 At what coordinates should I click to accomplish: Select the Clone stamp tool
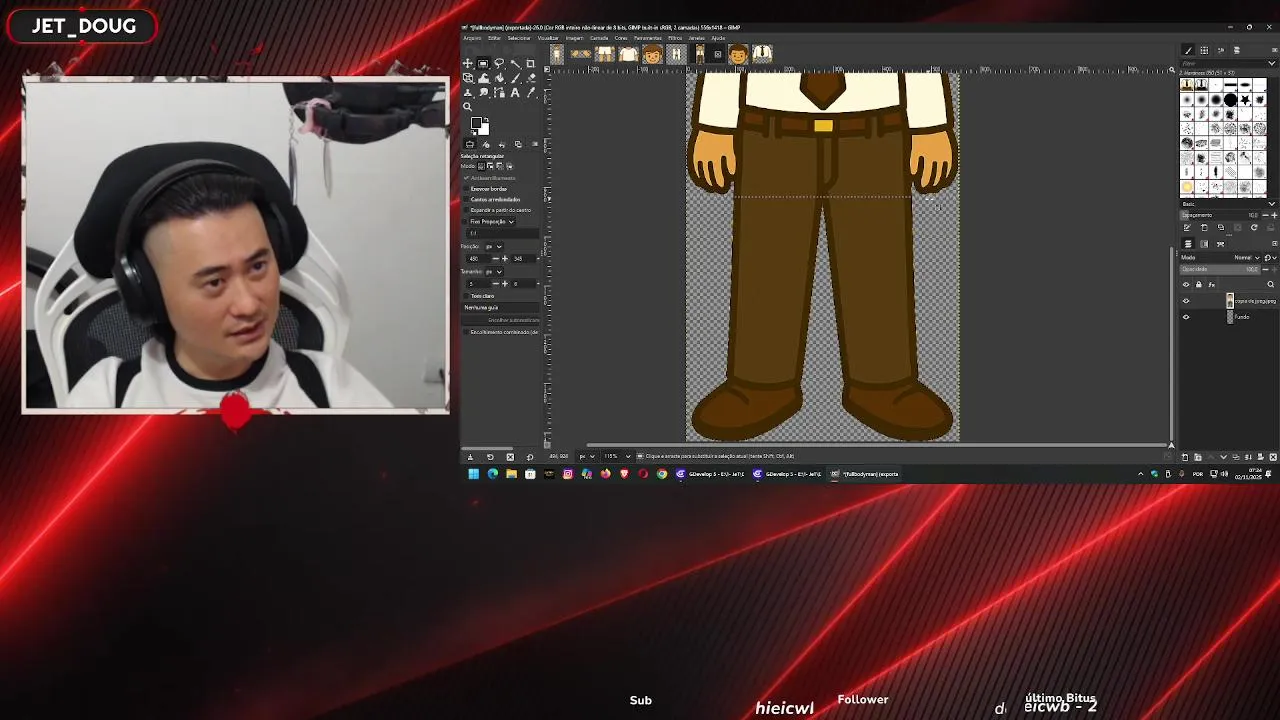(467, 92)
